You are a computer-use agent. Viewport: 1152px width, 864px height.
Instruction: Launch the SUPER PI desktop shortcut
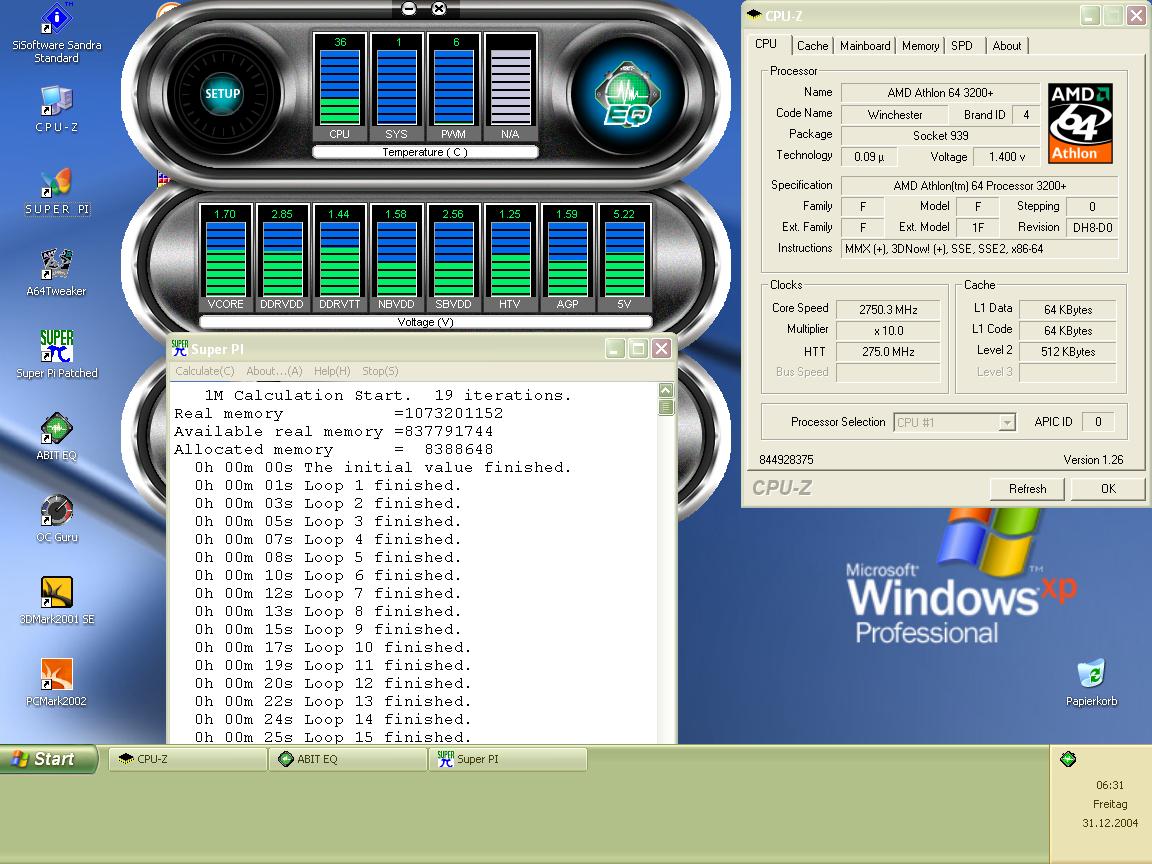(56, 184)
